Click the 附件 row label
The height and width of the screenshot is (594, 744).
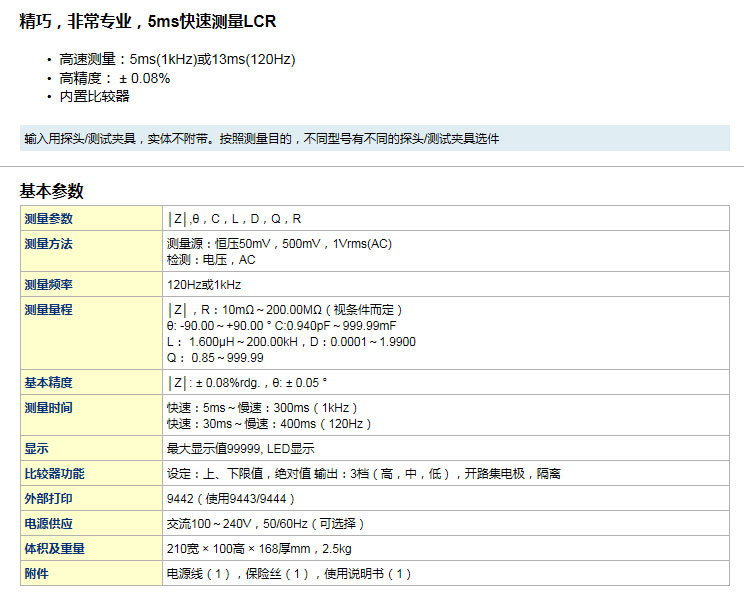(37, 574)
